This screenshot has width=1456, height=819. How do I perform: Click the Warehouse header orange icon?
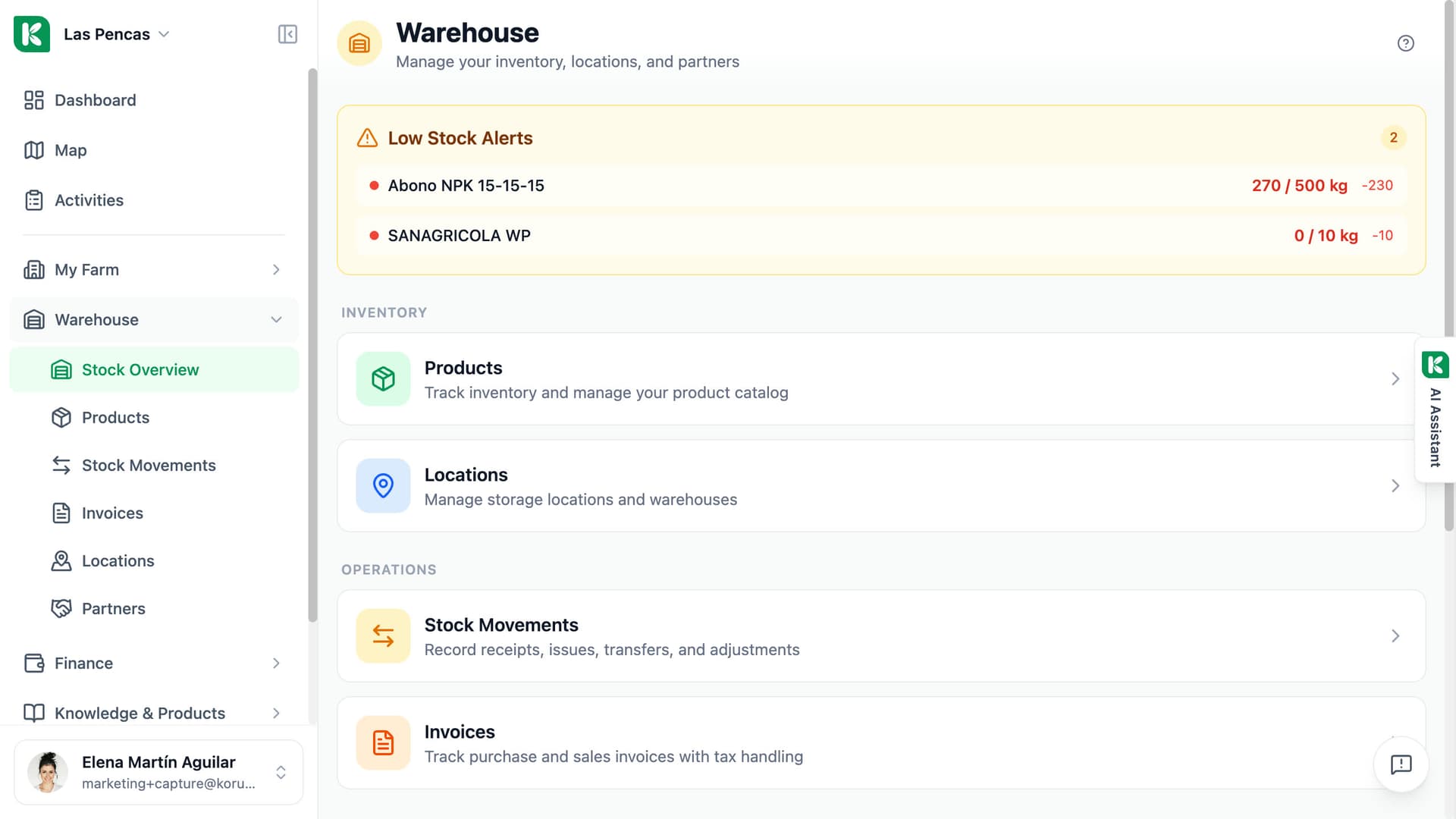click(x=359, y=43)
